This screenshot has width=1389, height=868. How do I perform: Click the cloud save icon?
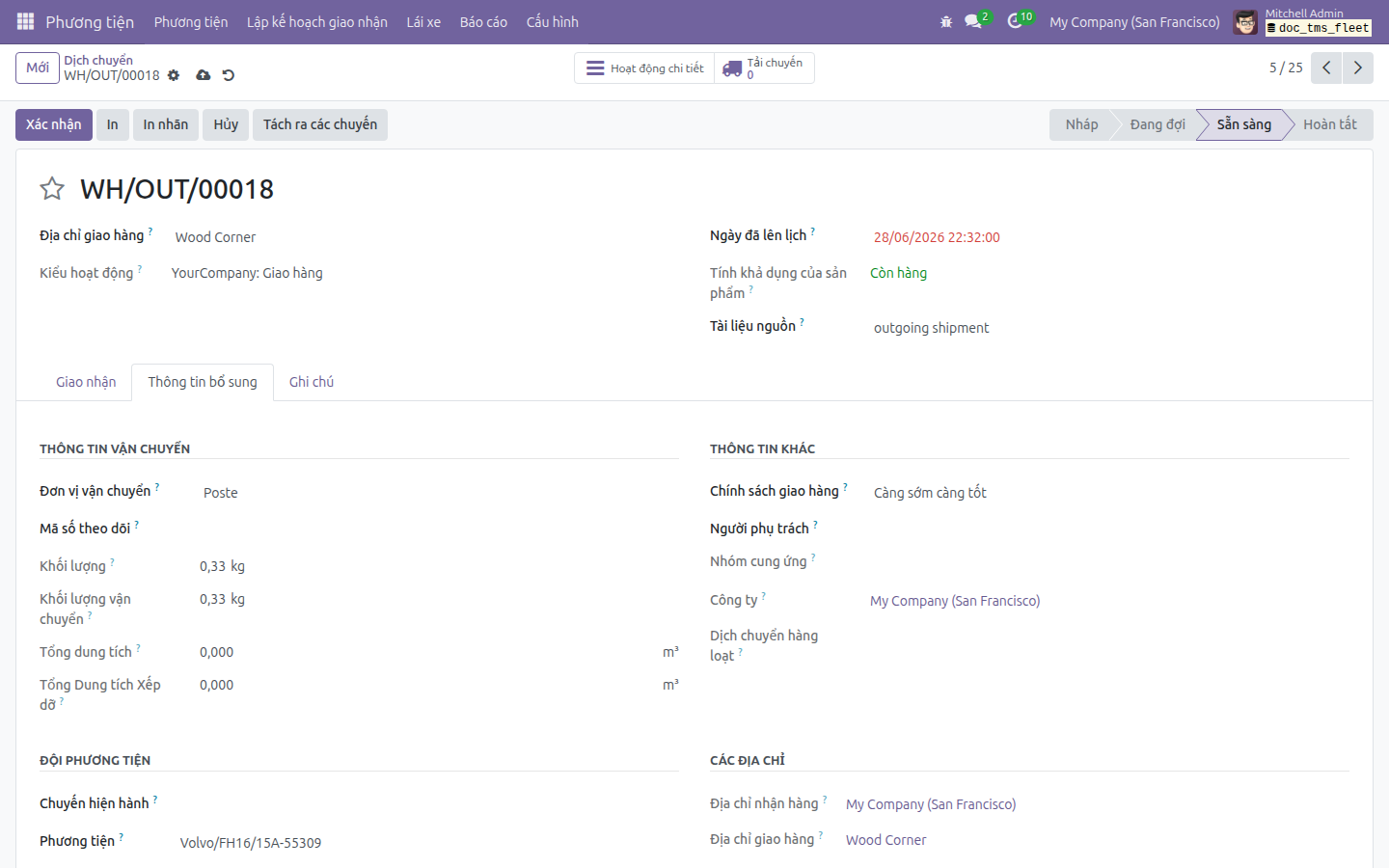click(x=203, y=75)
